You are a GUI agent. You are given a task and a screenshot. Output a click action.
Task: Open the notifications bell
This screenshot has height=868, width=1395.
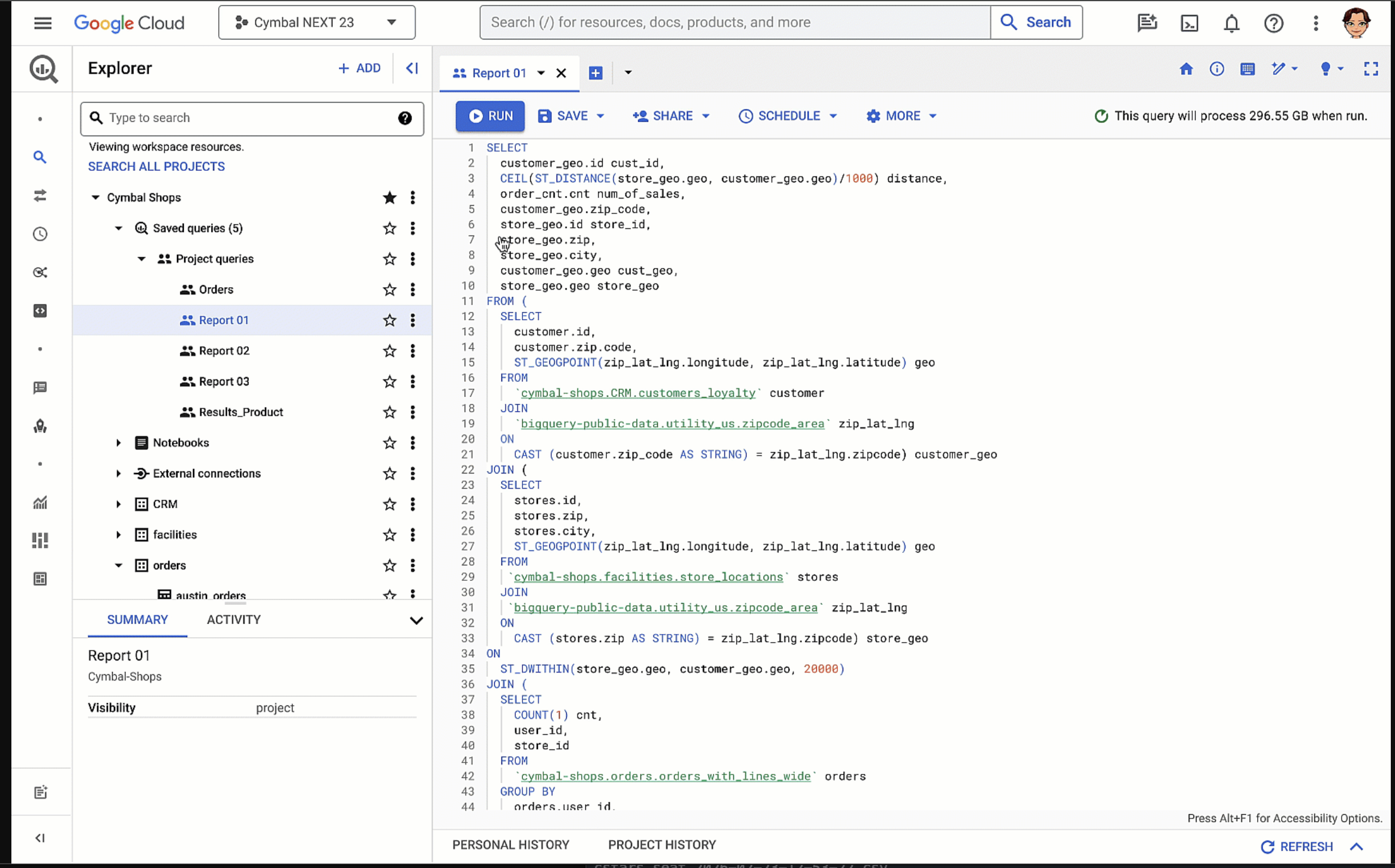[x=1231, y=23]
